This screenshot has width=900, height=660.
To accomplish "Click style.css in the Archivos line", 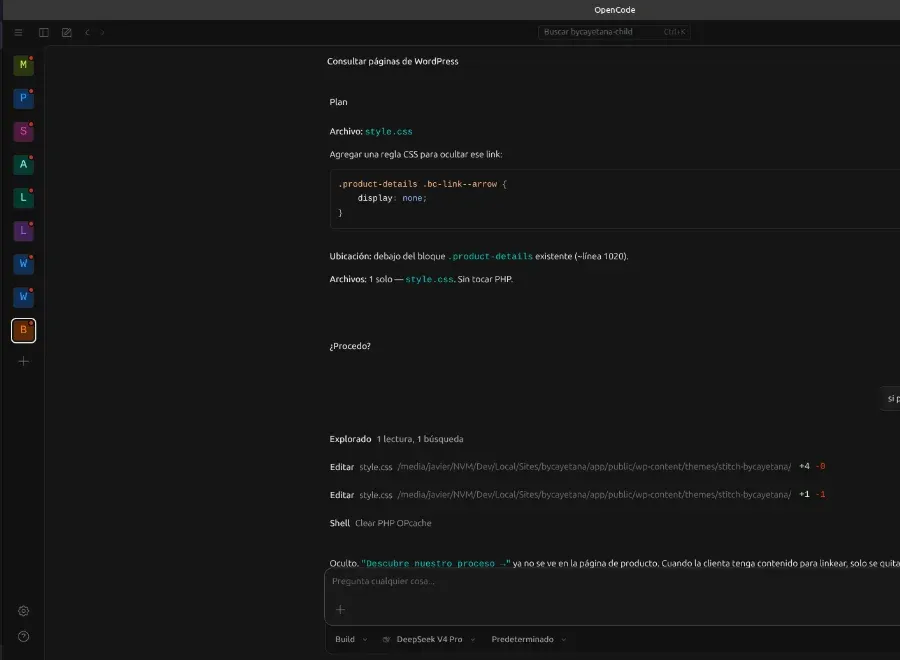I will point(429,279).
